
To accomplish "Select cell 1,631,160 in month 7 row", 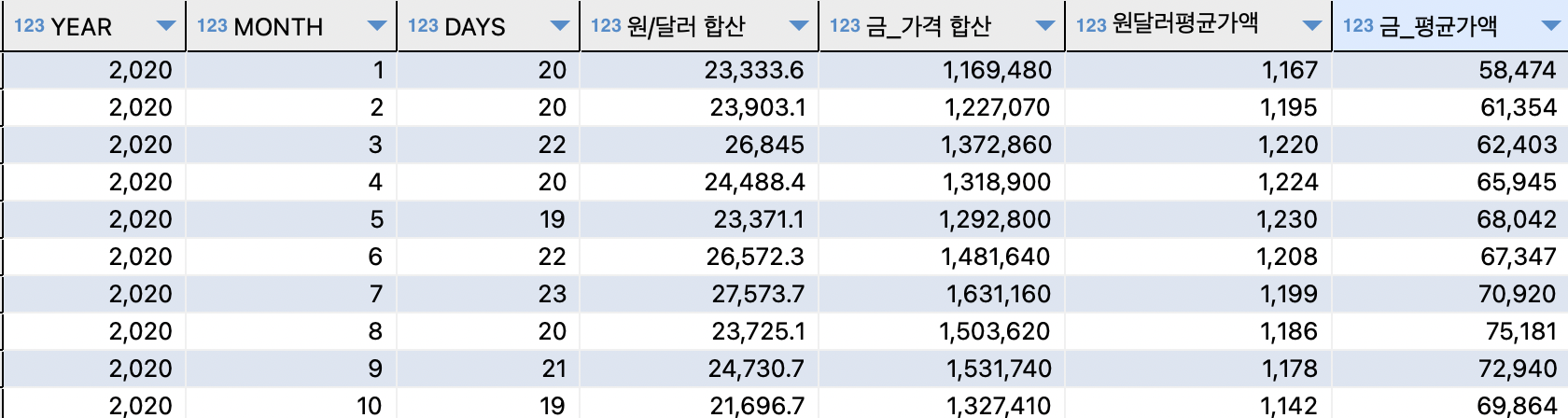I will pos(942,294).
